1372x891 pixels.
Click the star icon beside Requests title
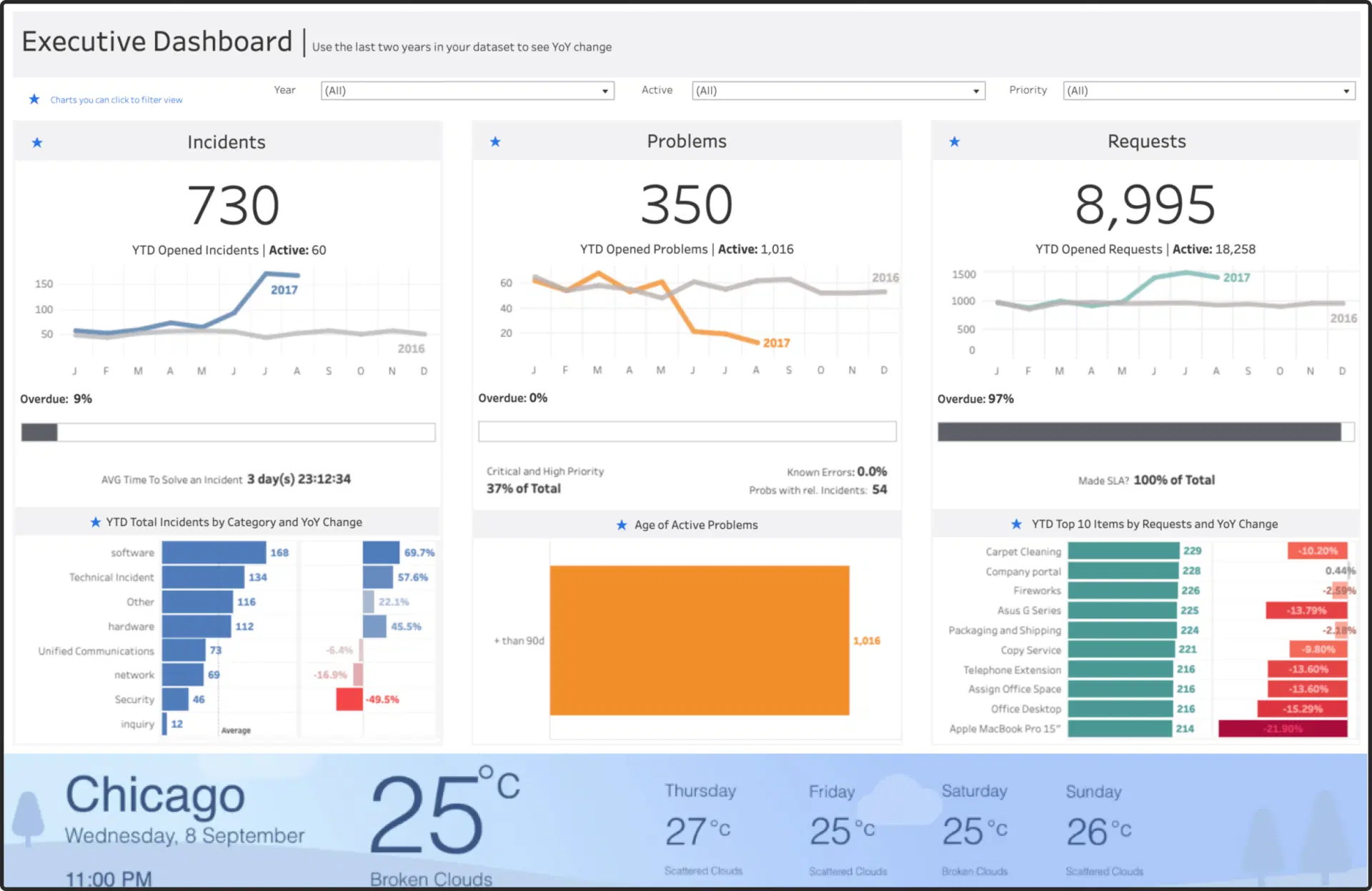[954, 141]
